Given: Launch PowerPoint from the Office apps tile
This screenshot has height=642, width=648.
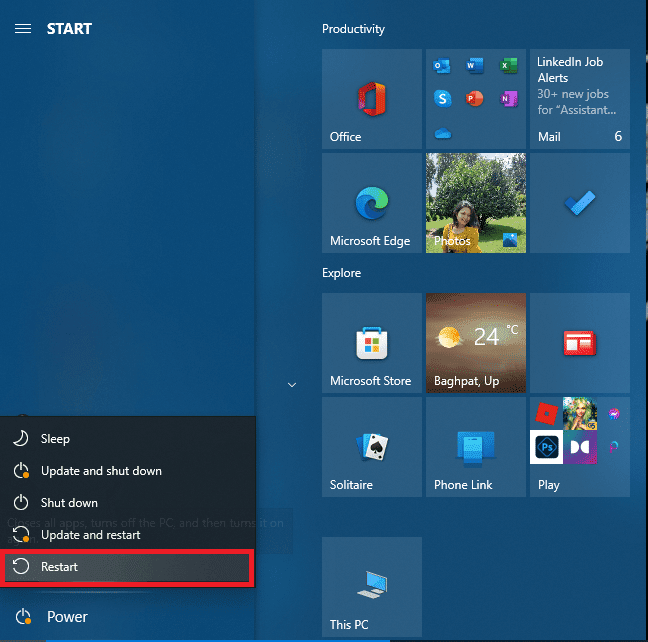Looking at the screenshot, I should coord(475,99).
